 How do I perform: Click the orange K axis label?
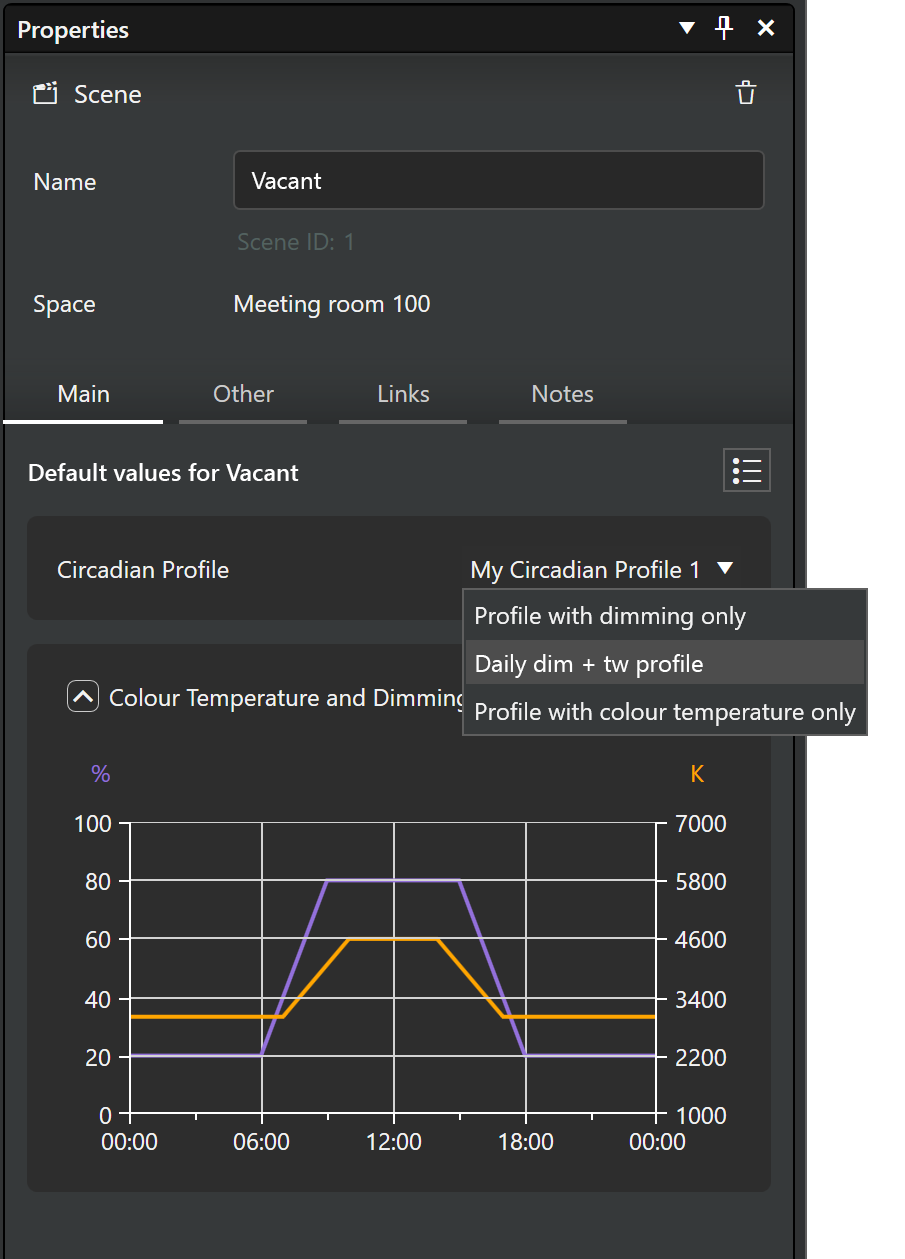[697, 773]
